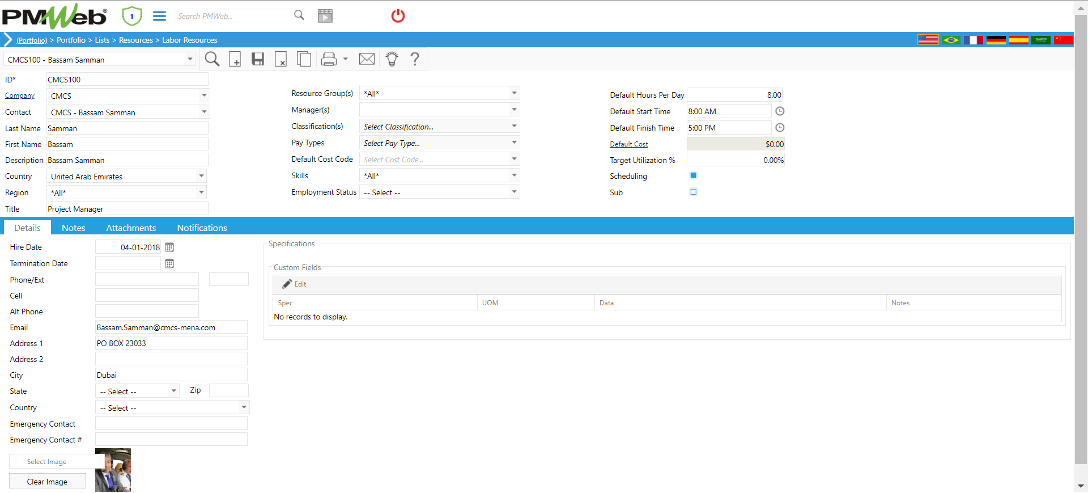The width and height of the screenshot is (1089, 493).
Task: Switch to the Details tab
Action: [28, 228]
